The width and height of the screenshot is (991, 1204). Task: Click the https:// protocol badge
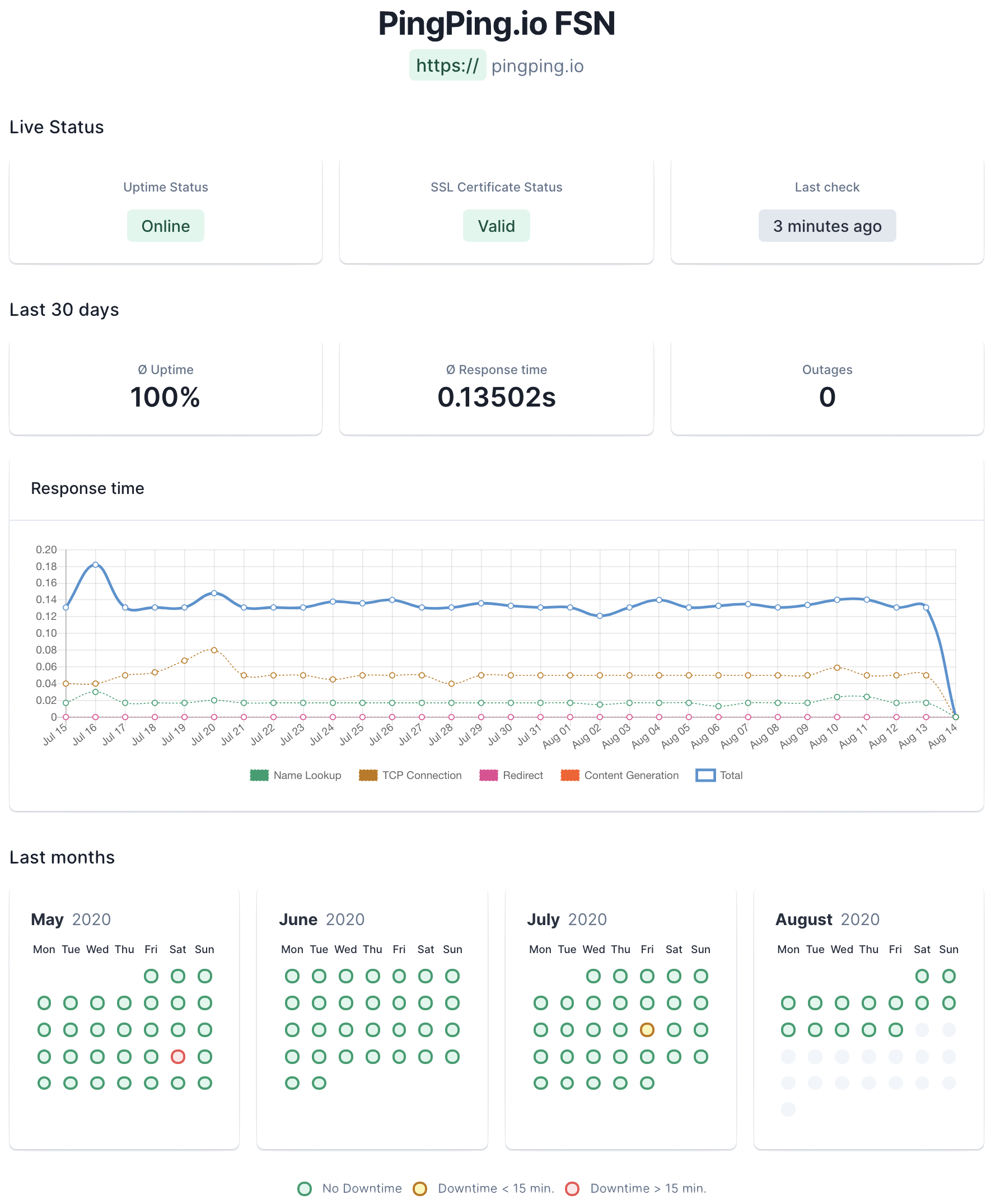447,65
